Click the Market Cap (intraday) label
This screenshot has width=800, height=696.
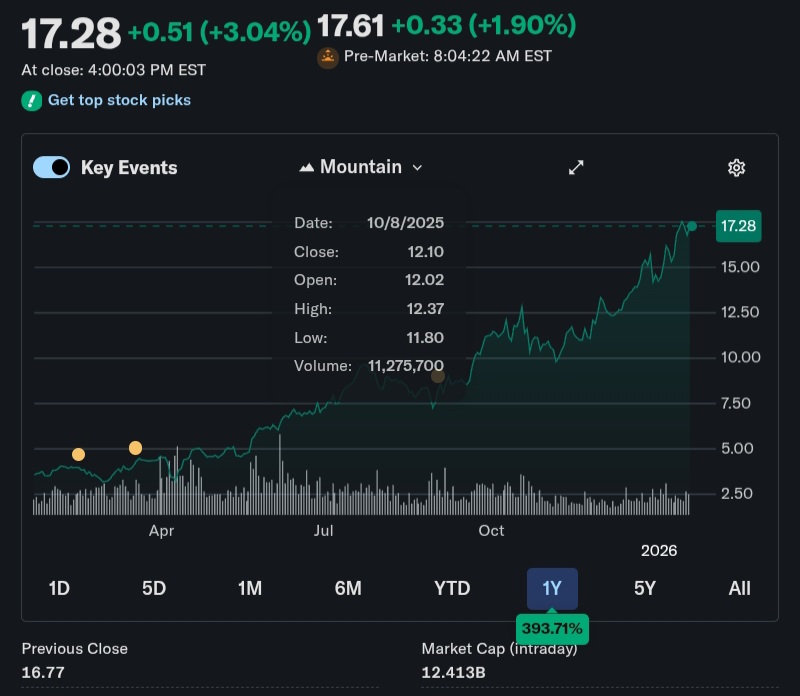pos(499,649)
